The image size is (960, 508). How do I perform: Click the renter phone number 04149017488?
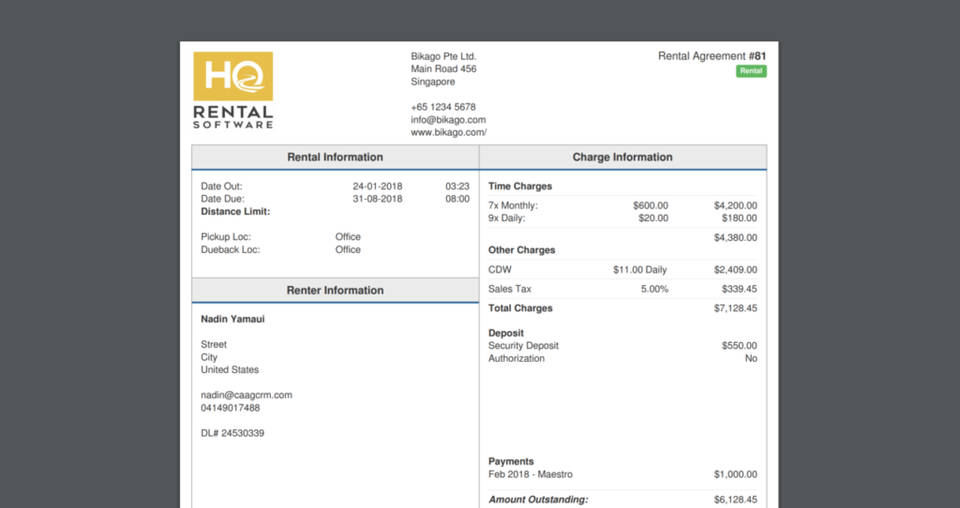pos(230,408)
